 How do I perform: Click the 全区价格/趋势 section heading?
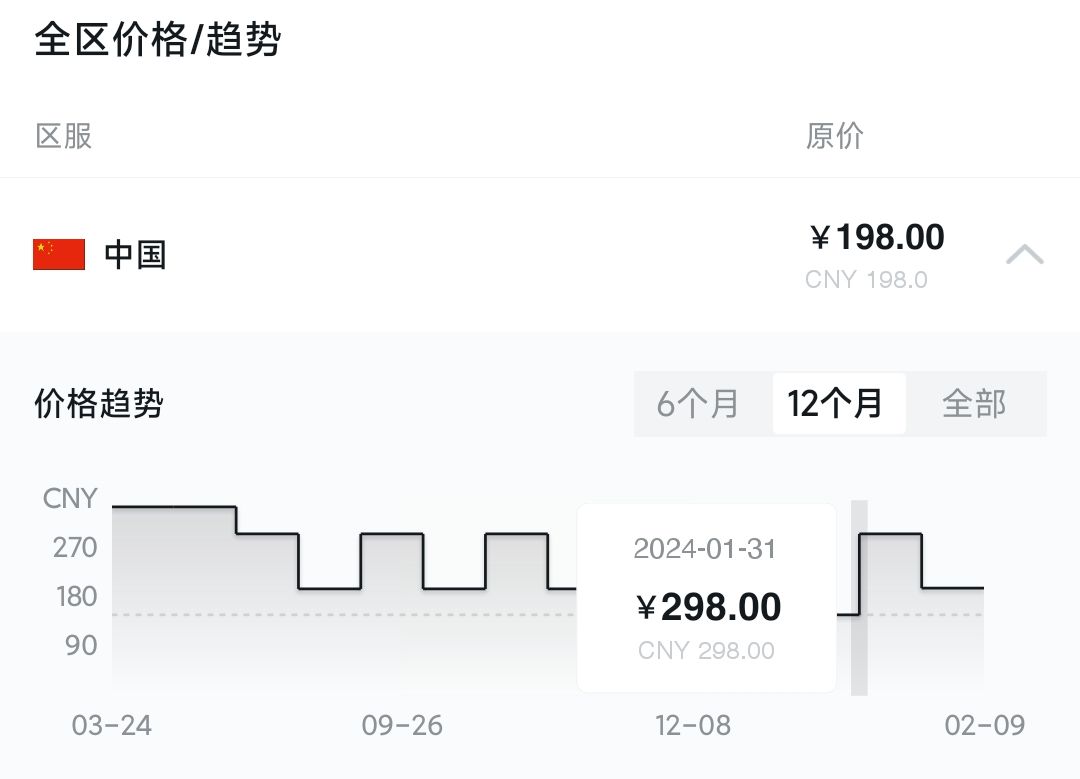158,39
